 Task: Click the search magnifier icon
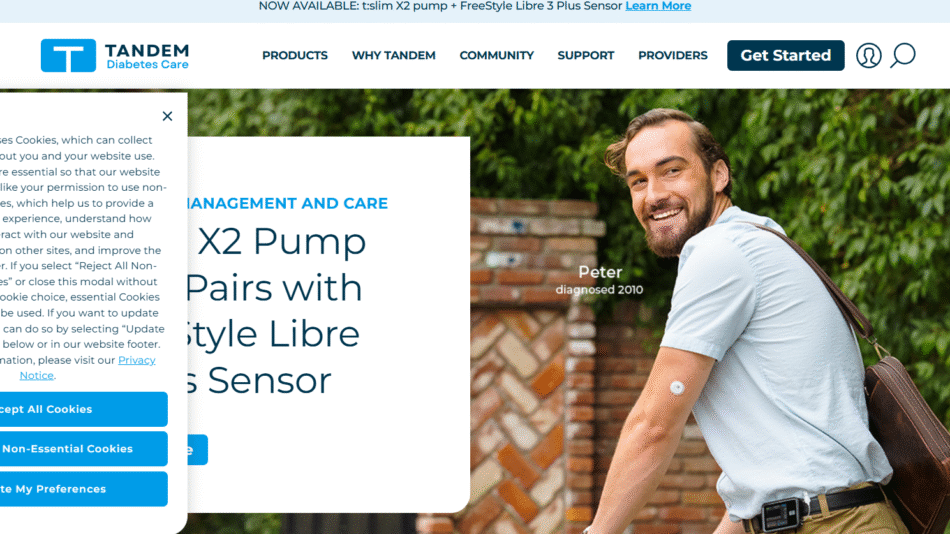(x=902, y=55)
